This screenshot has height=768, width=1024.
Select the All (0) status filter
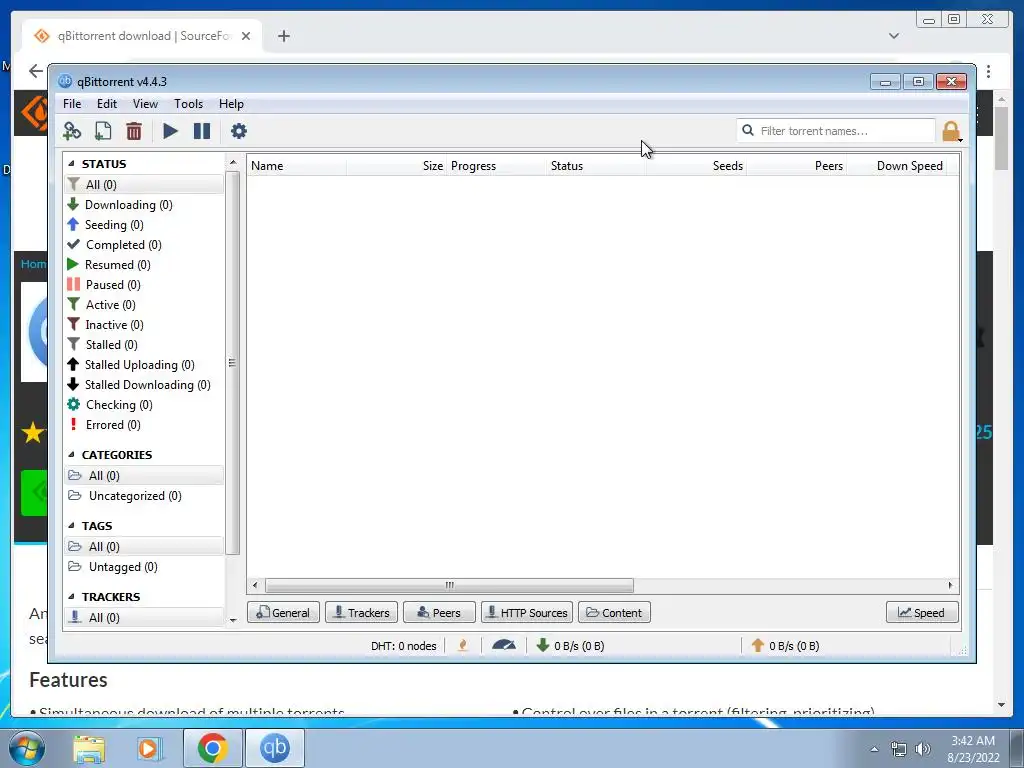pos(144,185)
